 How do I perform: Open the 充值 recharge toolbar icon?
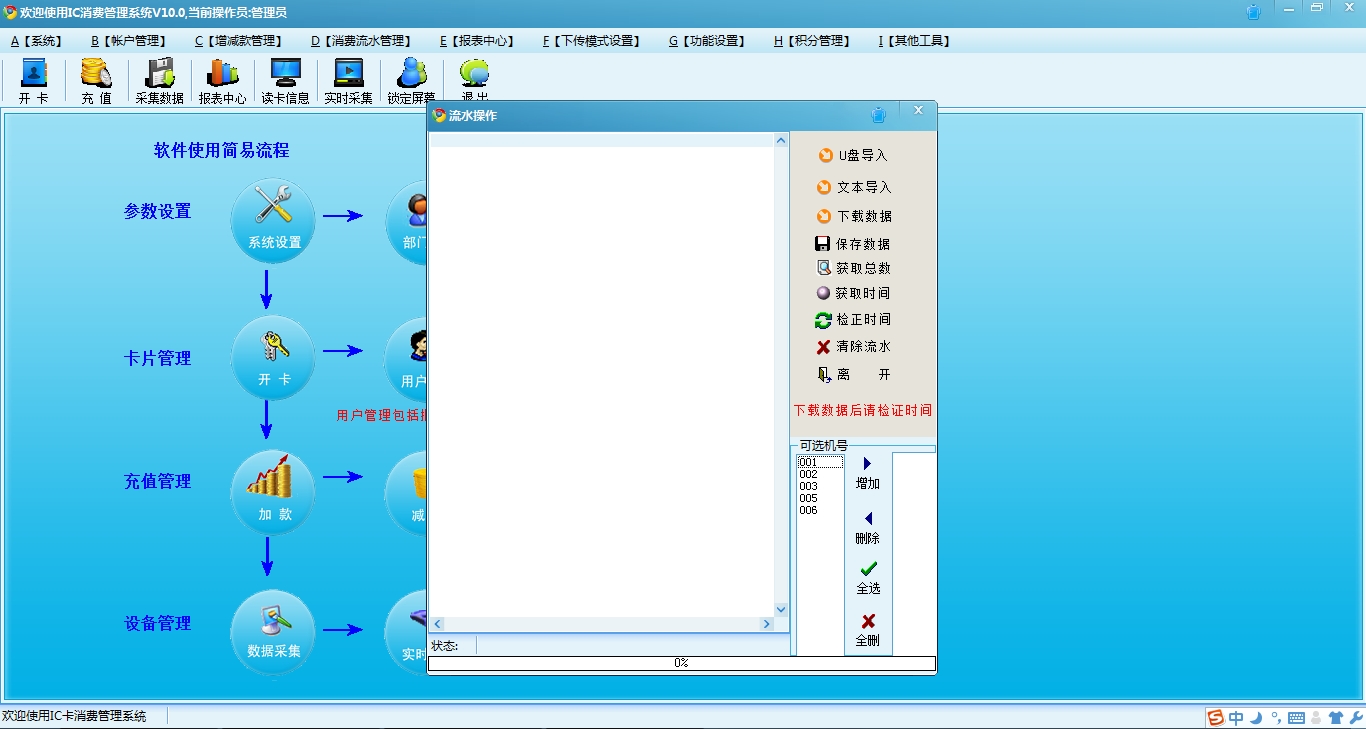tap(96, 80)
